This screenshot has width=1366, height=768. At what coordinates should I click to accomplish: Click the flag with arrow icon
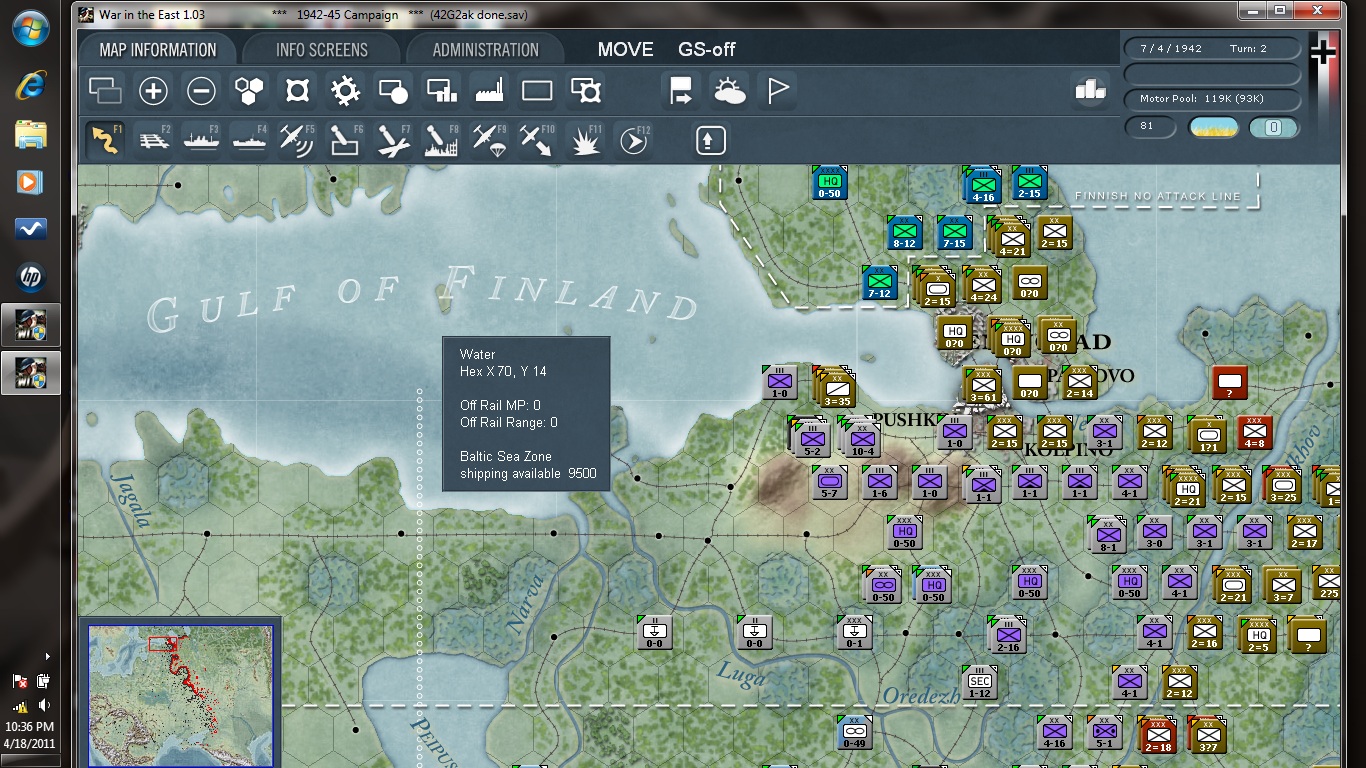click(x=681, y=92)
